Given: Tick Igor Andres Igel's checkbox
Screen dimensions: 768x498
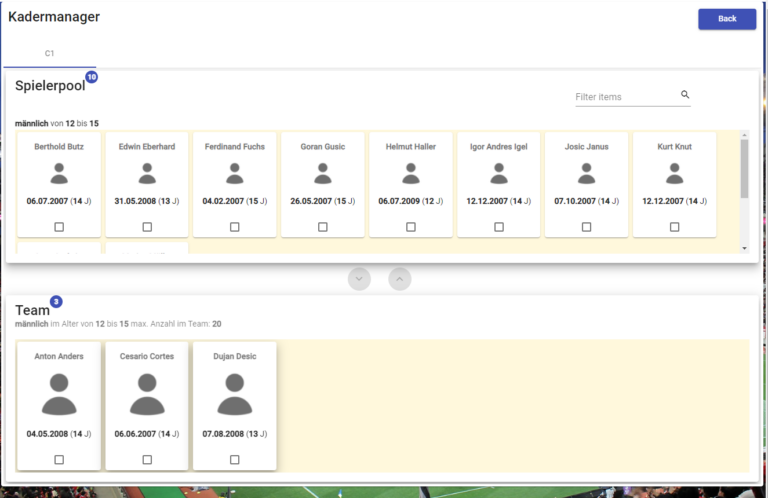Looking at the screenshot, I should click(x=498, y=227).
